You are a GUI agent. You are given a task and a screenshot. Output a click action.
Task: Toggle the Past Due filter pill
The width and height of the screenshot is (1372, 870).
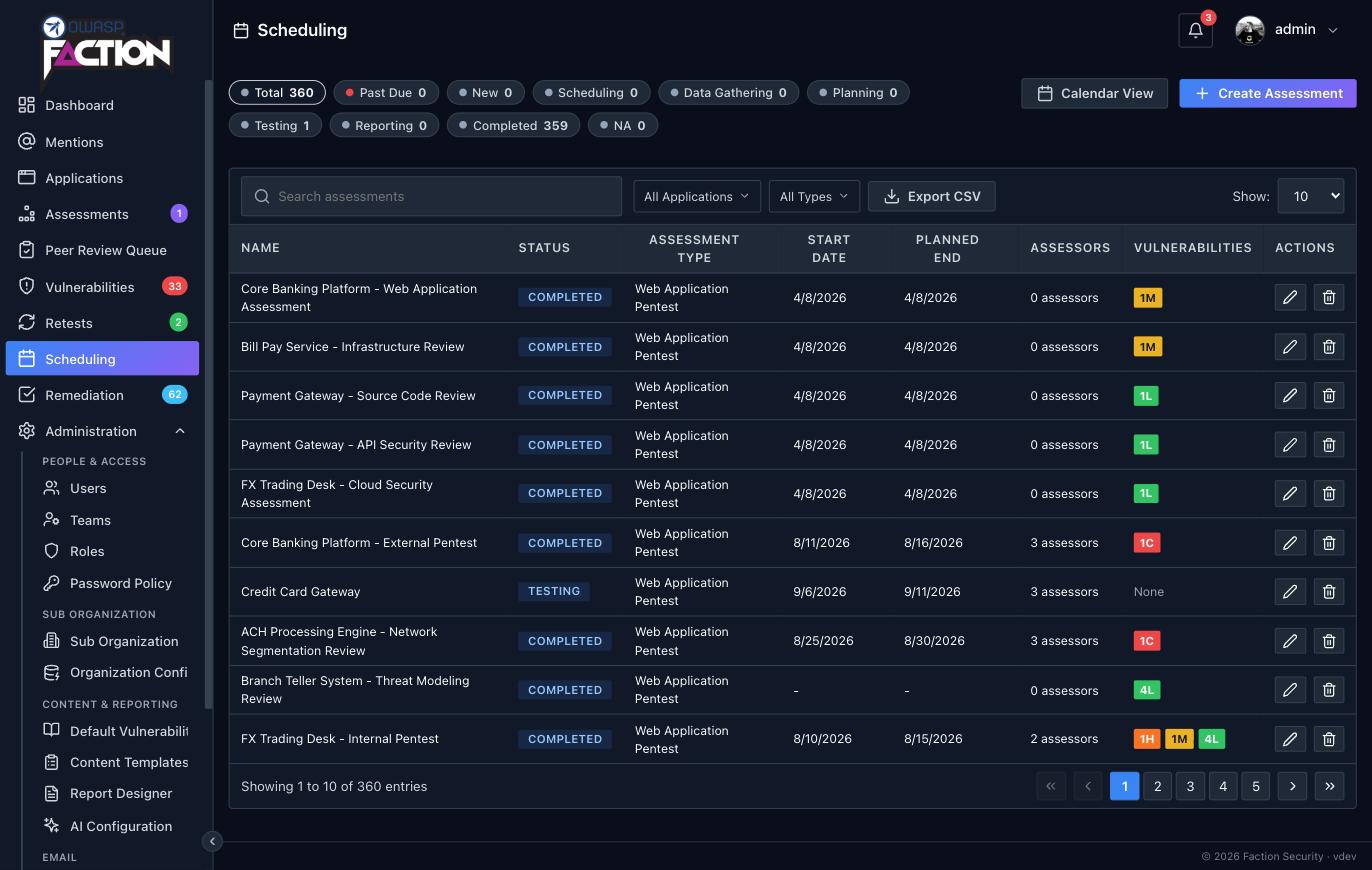(386, 93)
